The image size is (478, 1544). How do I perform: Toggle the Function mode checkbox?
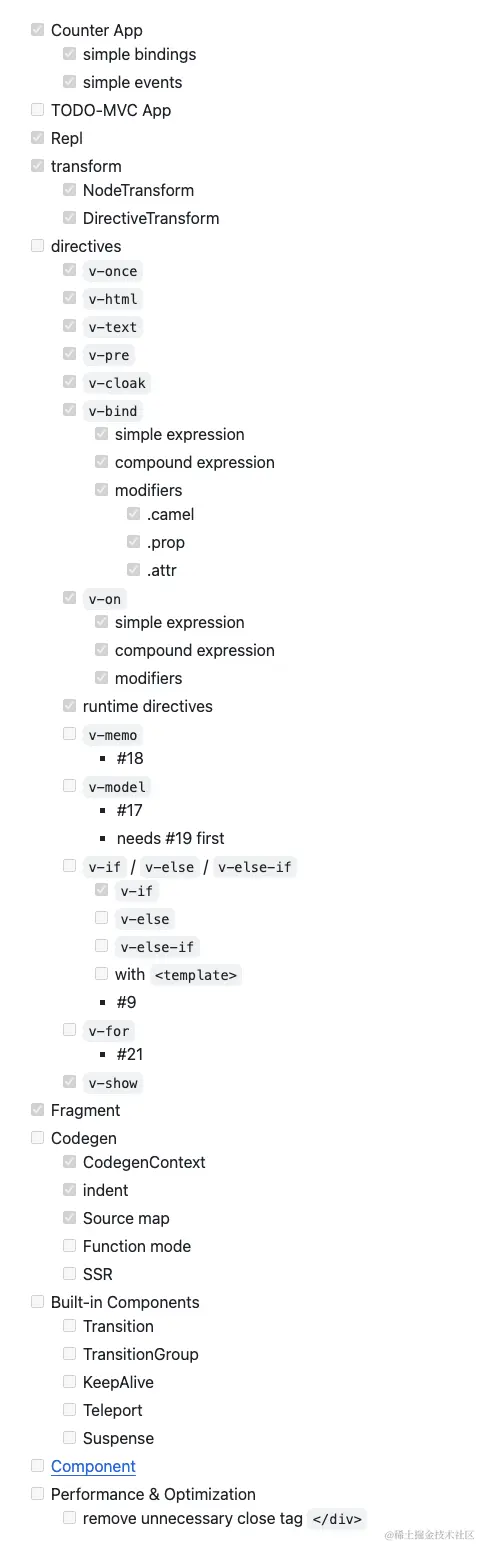tap(69, 1245)
